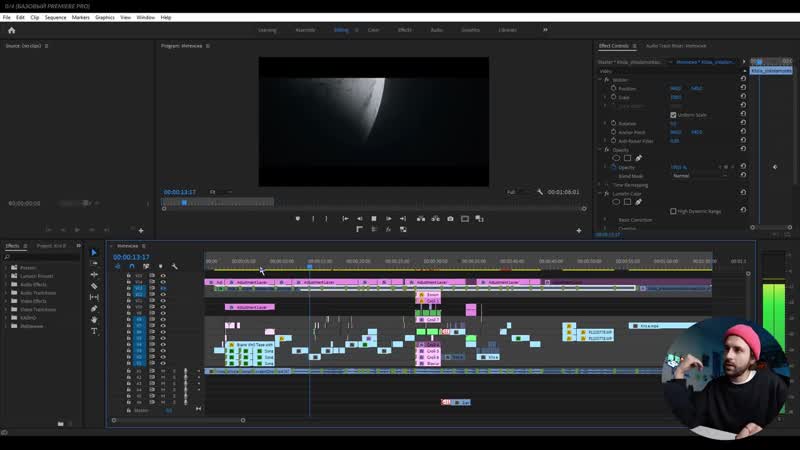Screen dimensions: 800x450
Task: Toggle timeline Snap magnet
Action: click(132, 266)
